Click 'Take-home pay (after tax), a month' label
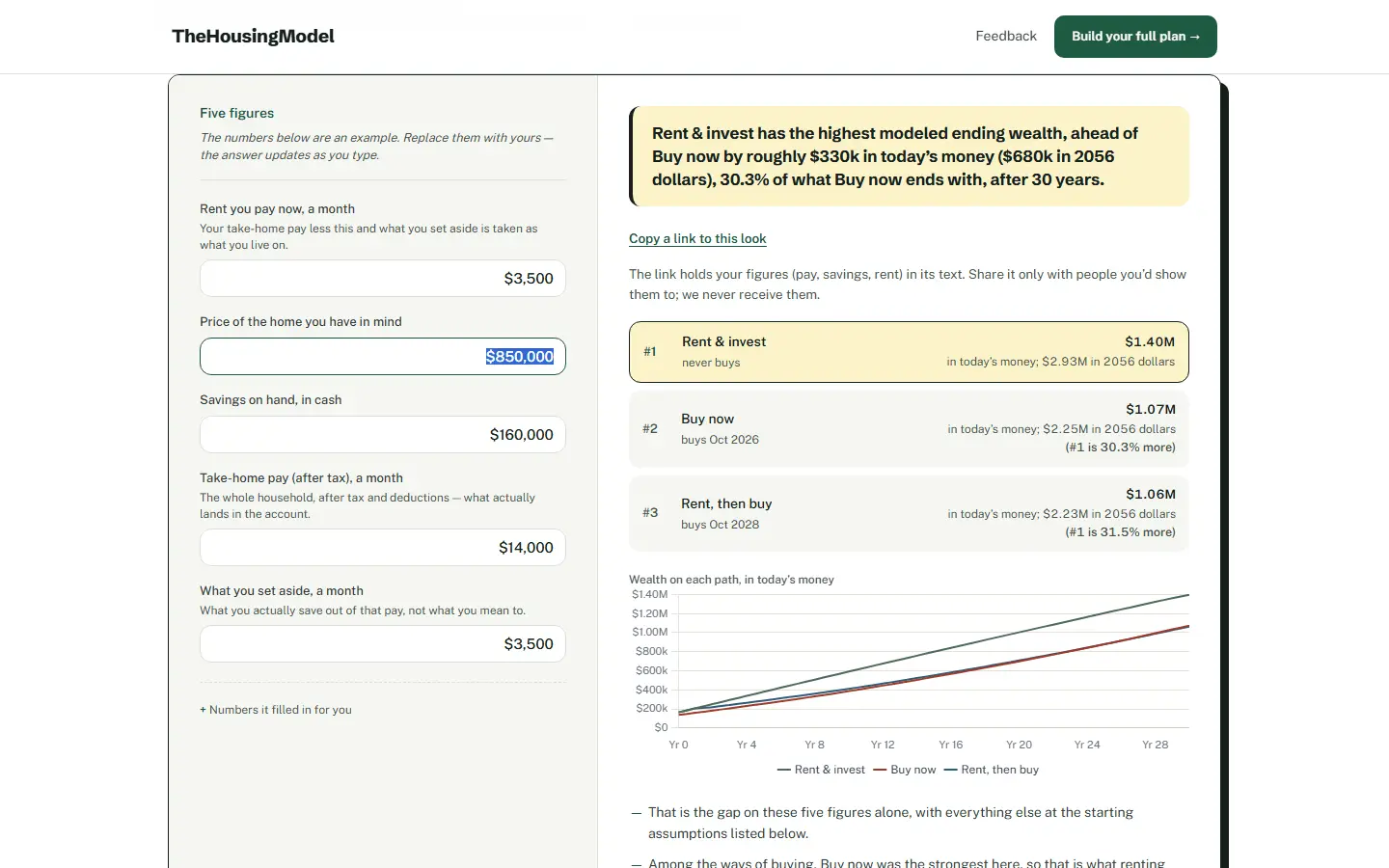 301,478
